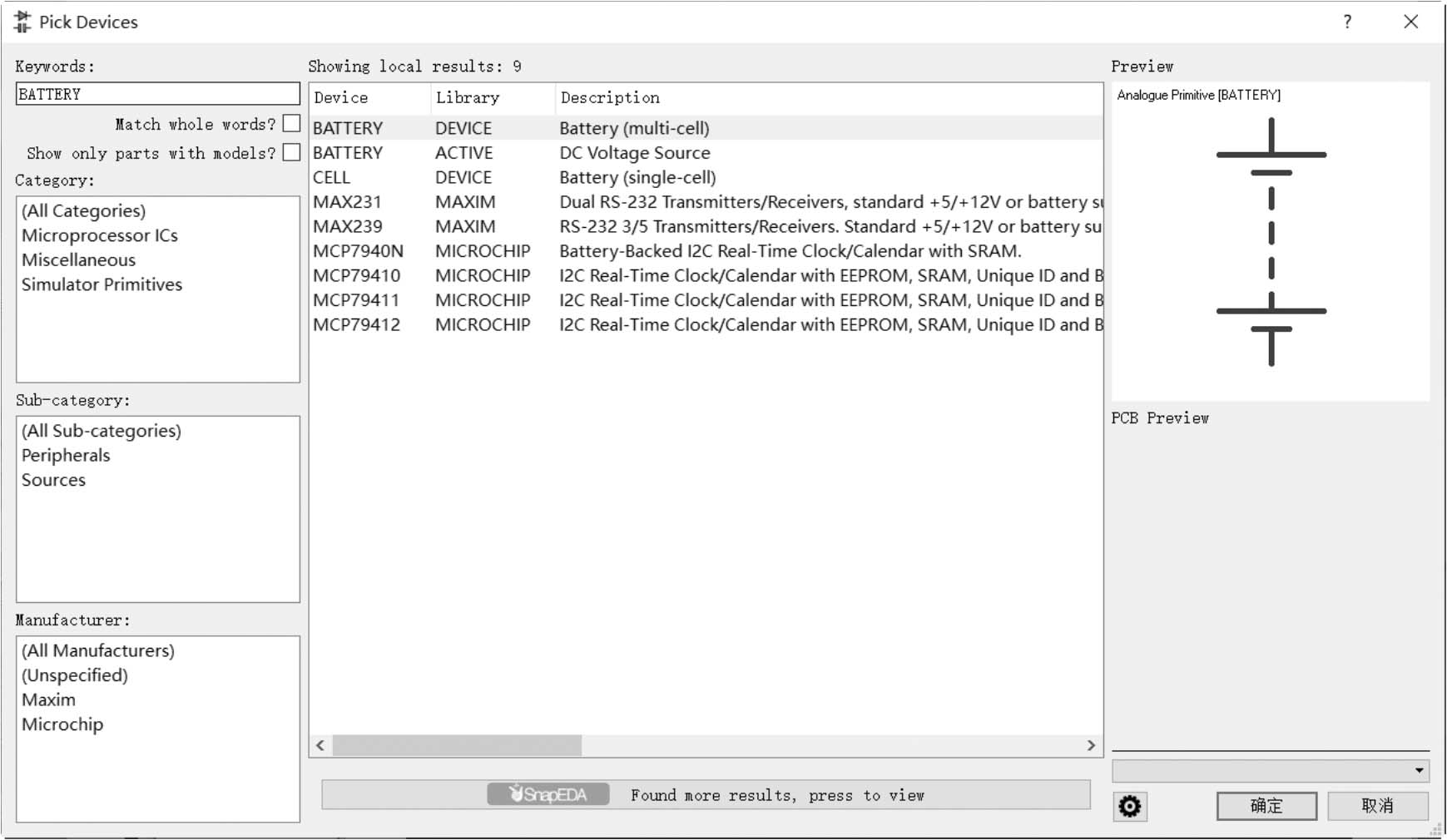Toggle Show only parts with models
Image resolution: width=1447 pixels, height=840 pixels.
tap(291, 153)
